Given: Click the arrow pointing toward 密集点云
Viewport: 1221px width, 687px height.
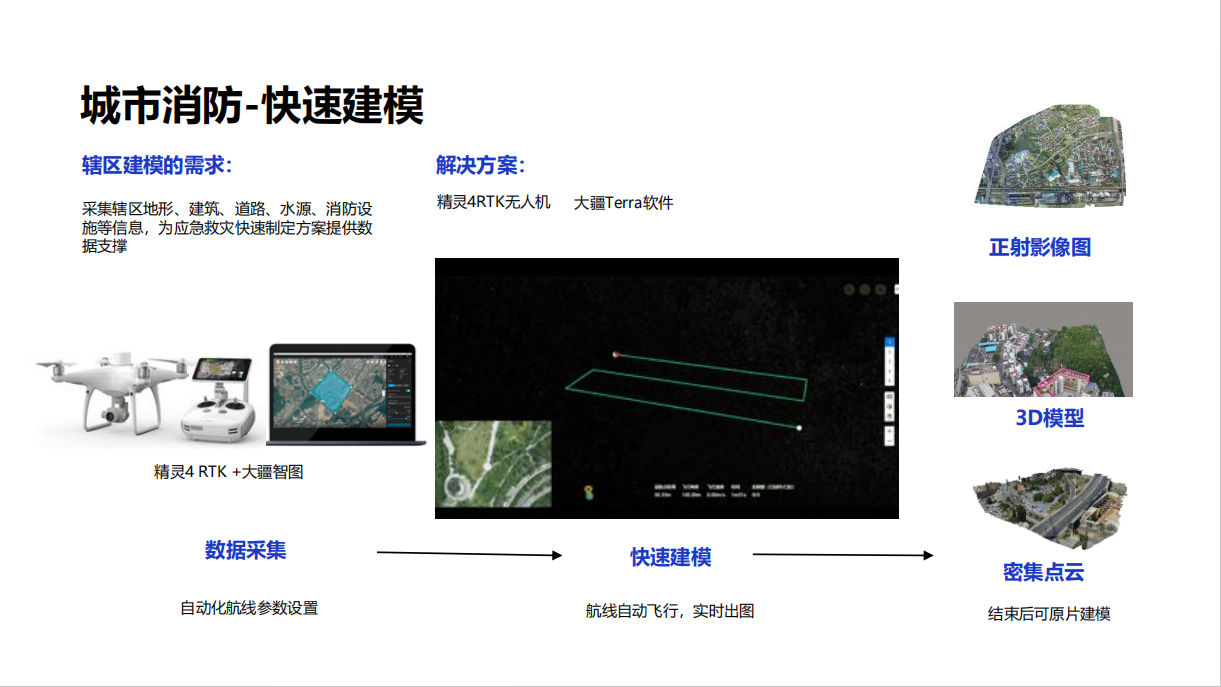Looking at the screenshot, I should click(842, 554).
